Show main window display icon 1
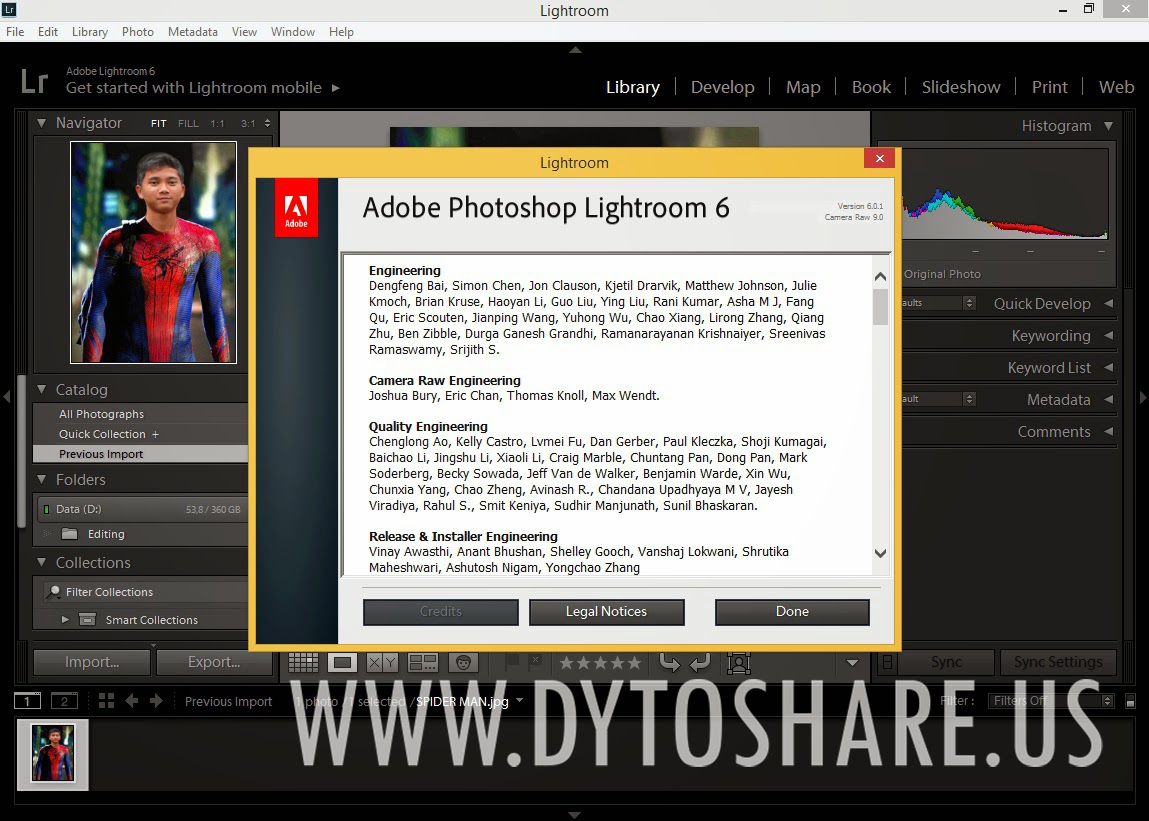Viewport: 1149px width, 821px height. [x=27, y=702]
